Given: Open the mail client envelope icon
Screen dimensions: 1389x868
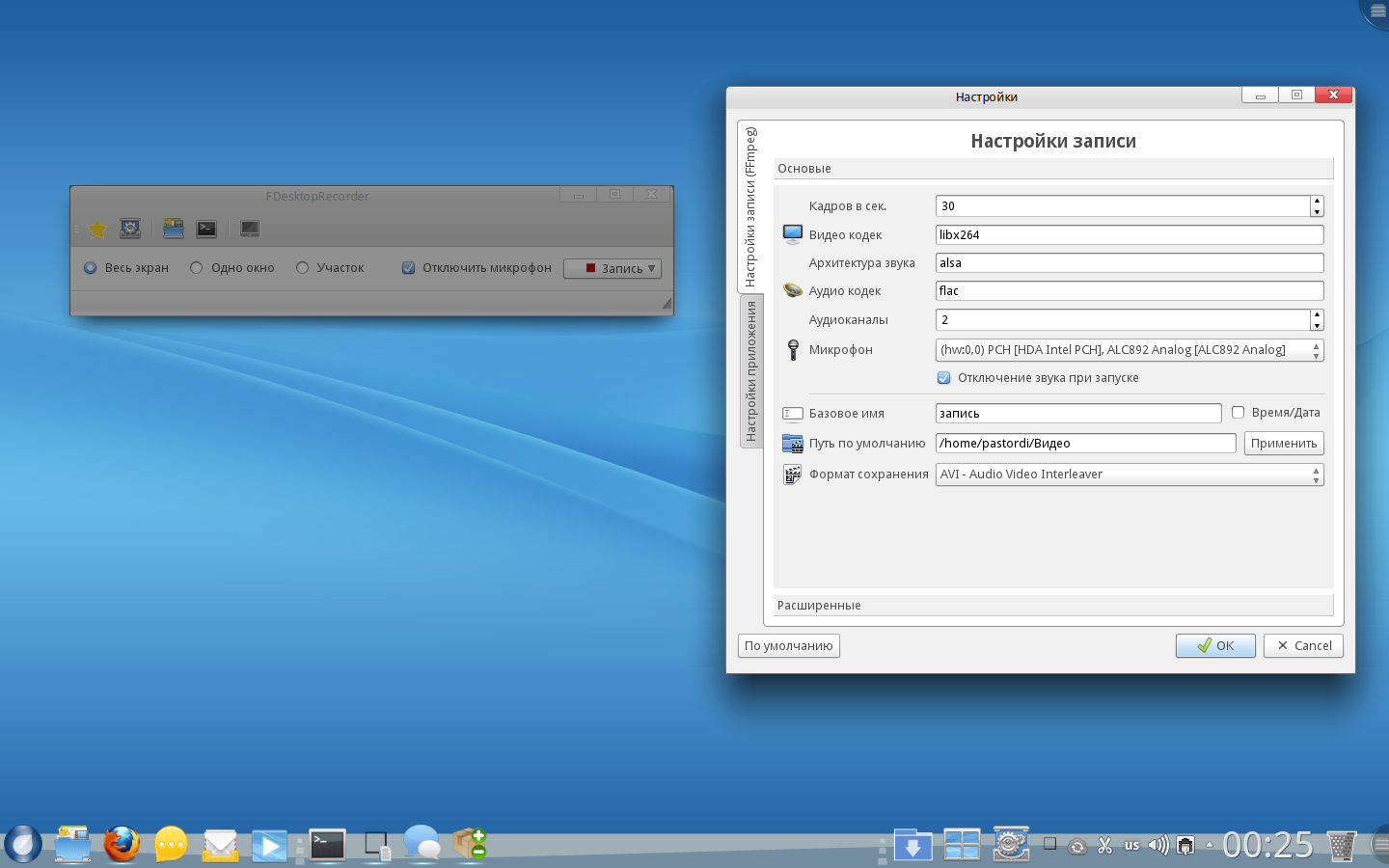Looking at the screenshot, I should click(221, 846).
